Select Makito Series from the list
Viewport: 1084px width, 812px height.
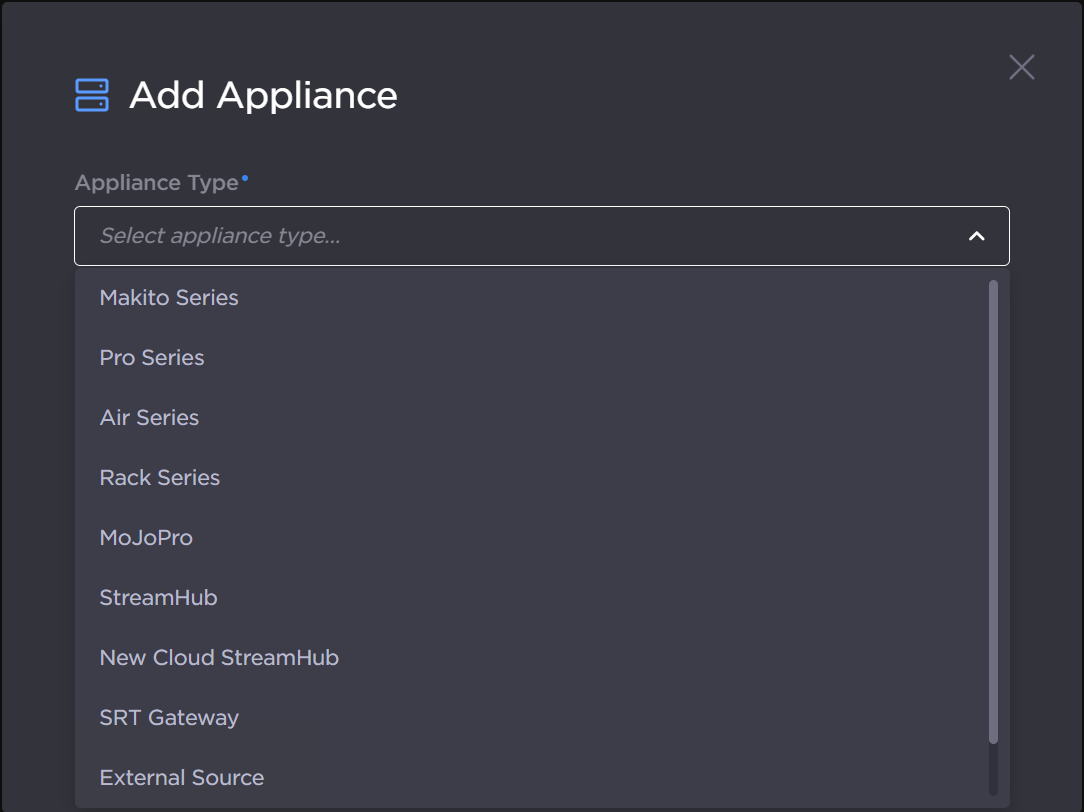(168, 297)
